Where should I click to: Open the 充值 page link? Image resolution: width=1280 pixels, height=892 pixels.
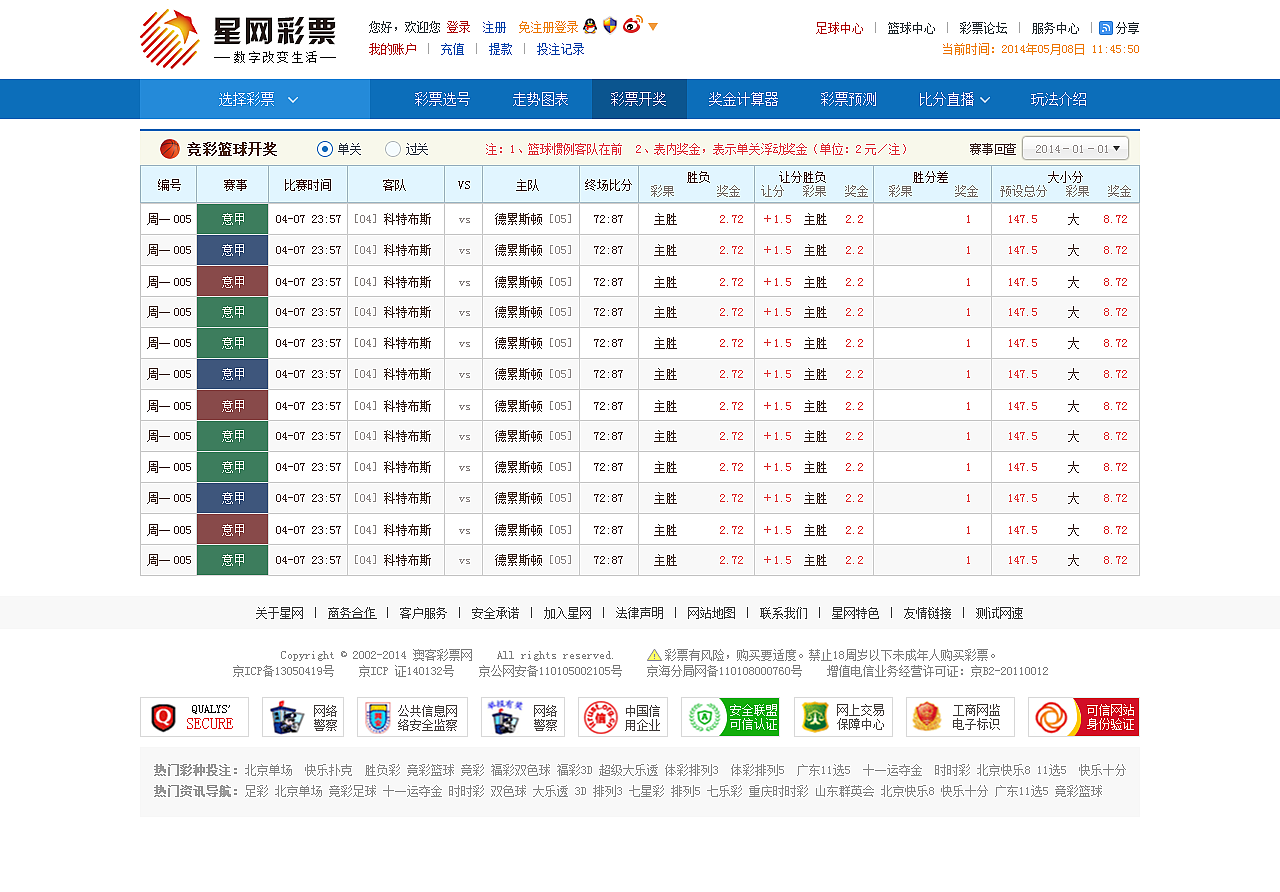click(x=452, y=48)
